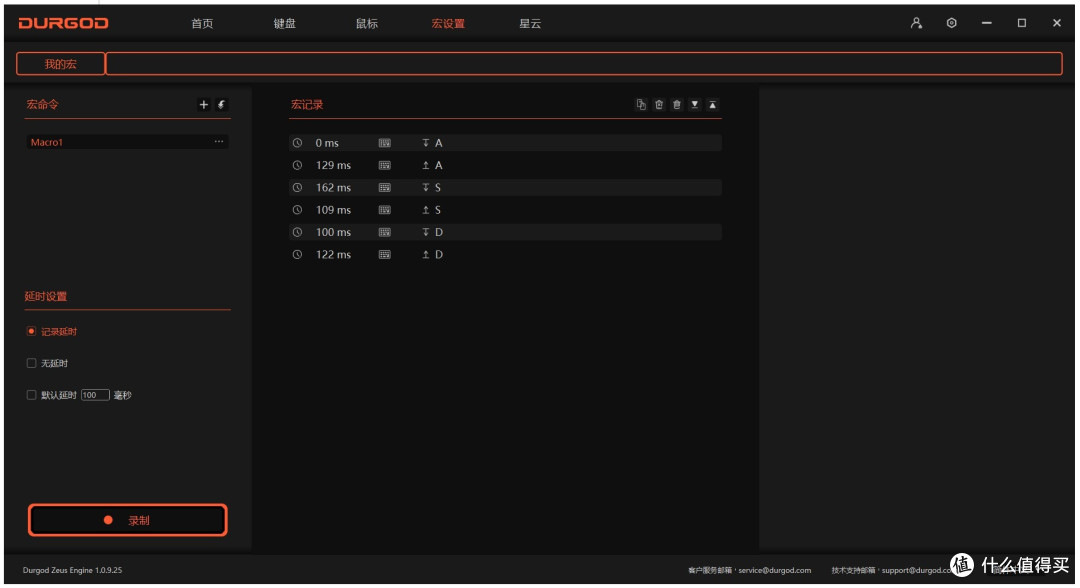Open the Macro1 three-dot options menu
Screen dimensions: 1080x588
(218, 141)
